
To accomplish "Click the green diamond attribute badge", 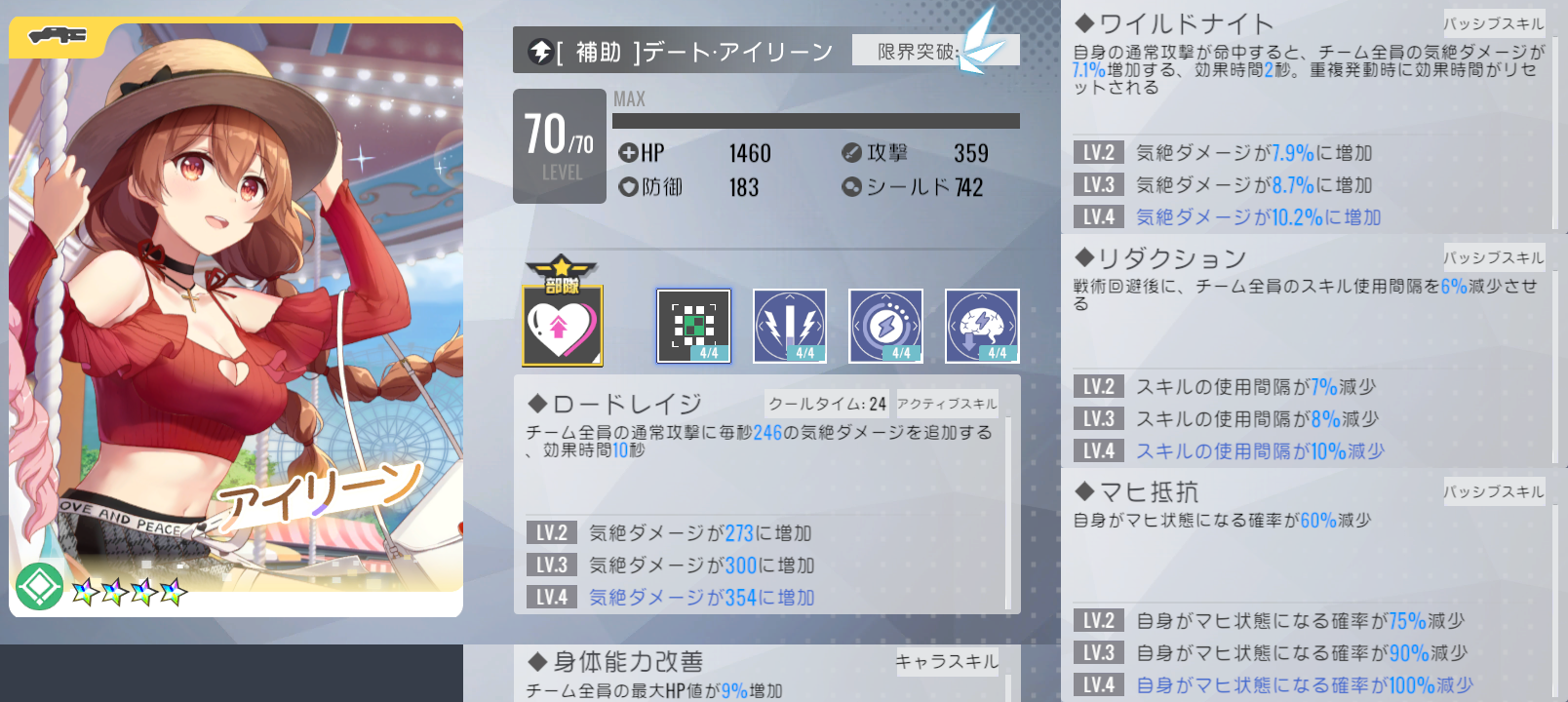I will (39, 587).
